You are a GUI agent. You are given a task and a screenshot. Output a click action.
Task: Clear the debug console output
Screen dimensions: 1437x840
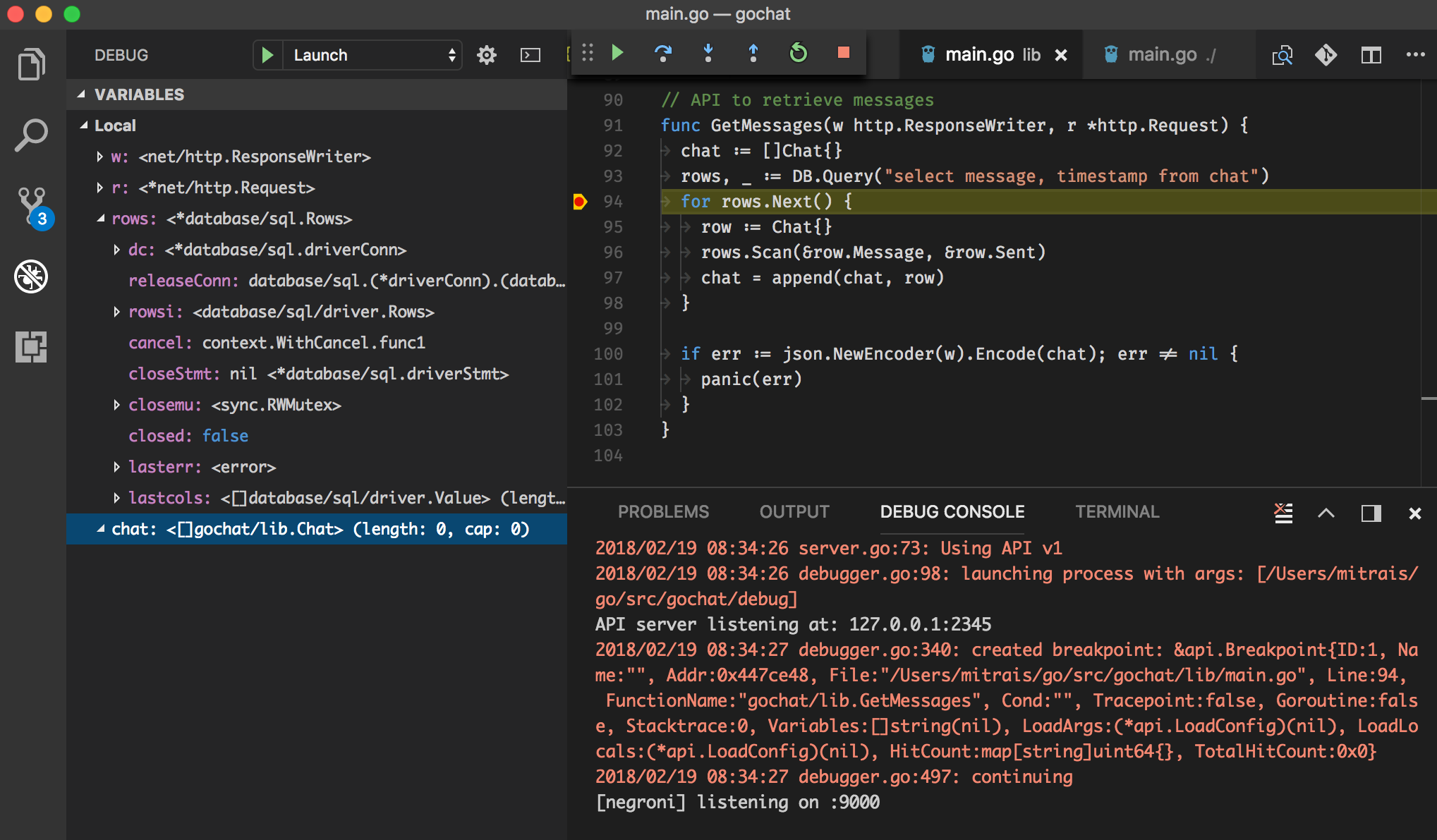click(x=1283, y=513)
